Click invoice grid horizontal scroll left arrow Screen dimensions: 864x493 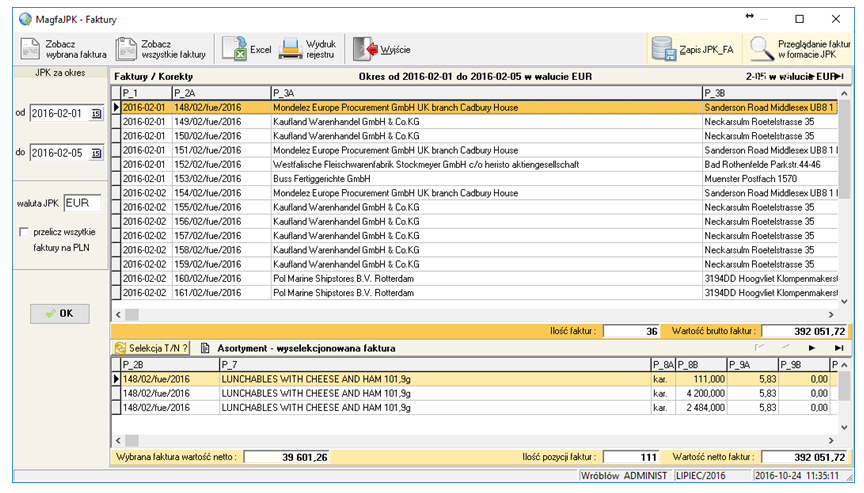(118, 315)
